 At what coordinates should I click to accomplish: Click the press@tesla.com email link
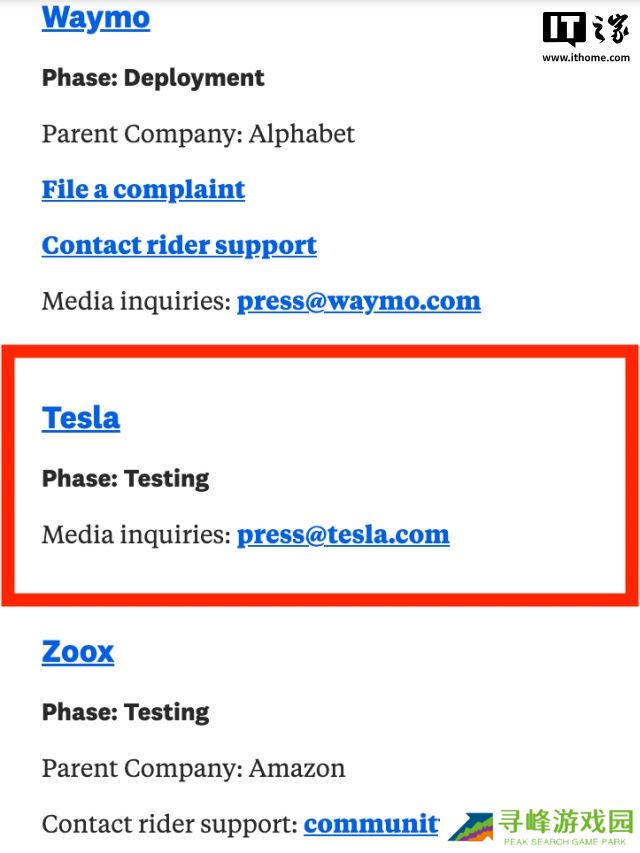343,535
